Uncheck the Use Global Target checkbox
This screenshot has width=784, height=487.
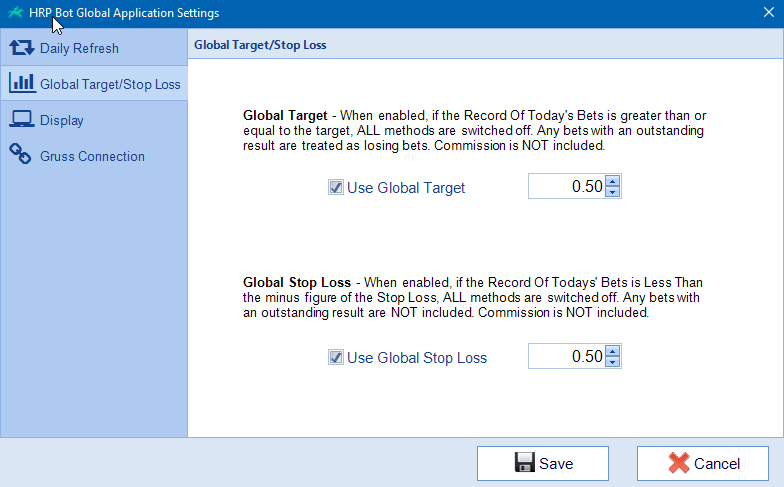coord(336,188)
